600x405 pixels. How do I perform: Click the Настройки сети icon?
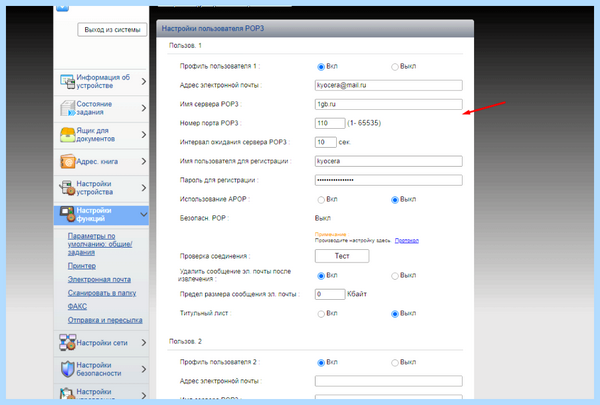click(x=67, y=343)
